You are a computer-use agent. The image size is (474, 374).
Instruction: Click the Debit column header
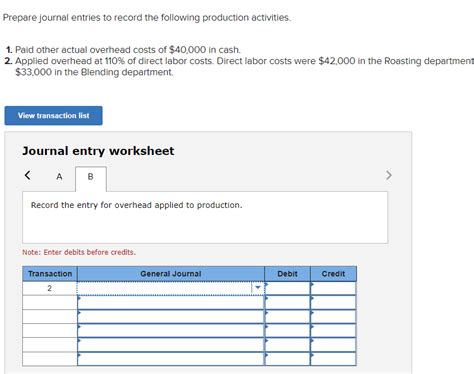coord(287,274)
